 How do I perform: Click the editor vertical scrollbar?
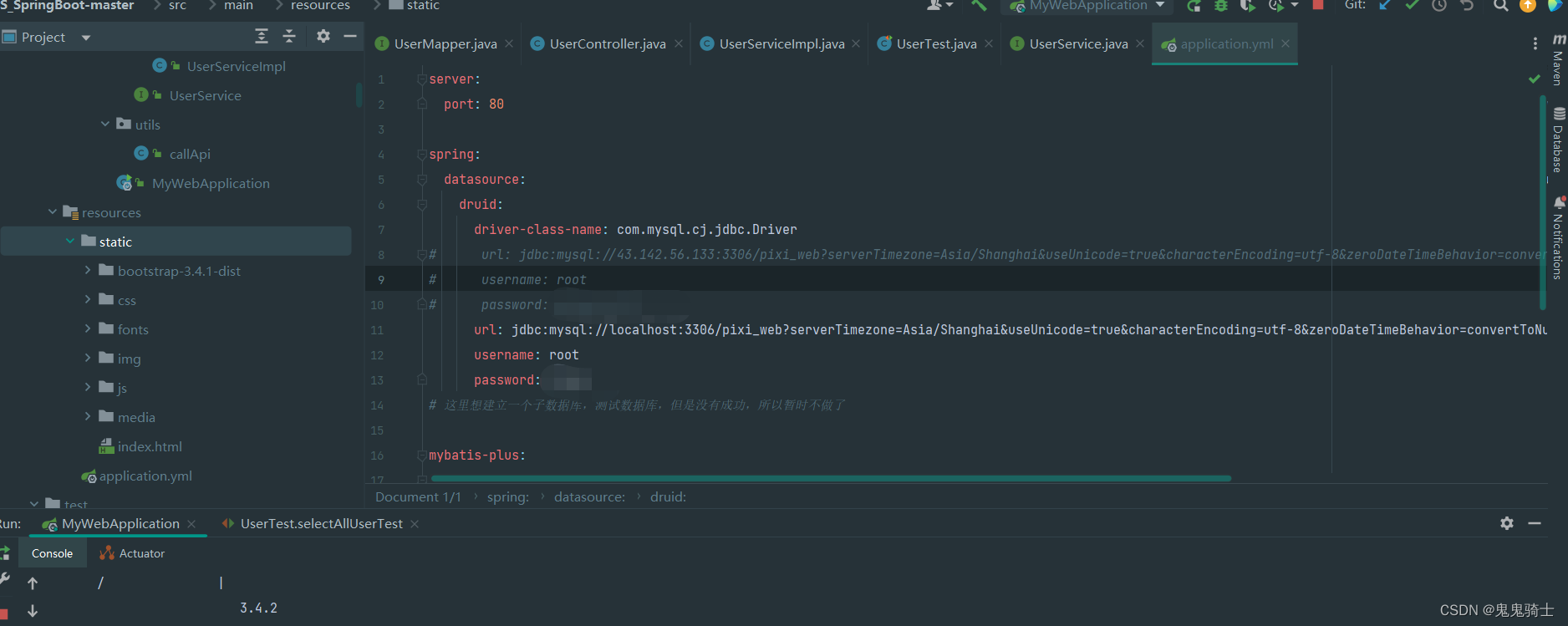(1543, 201)
